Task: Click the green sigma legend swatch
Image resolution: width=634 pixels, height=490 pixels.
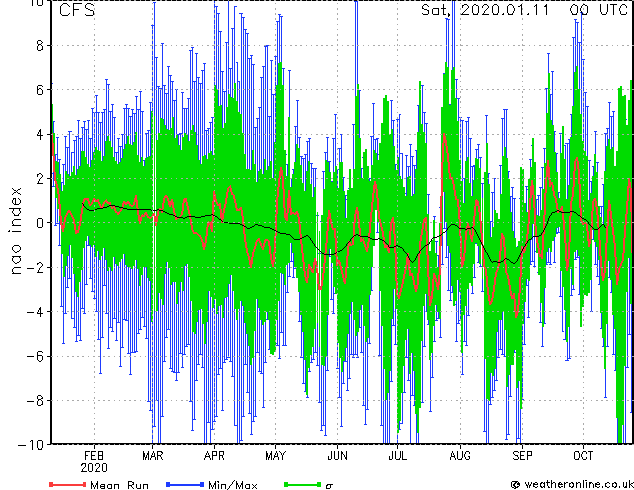Action: click(303, 484)
